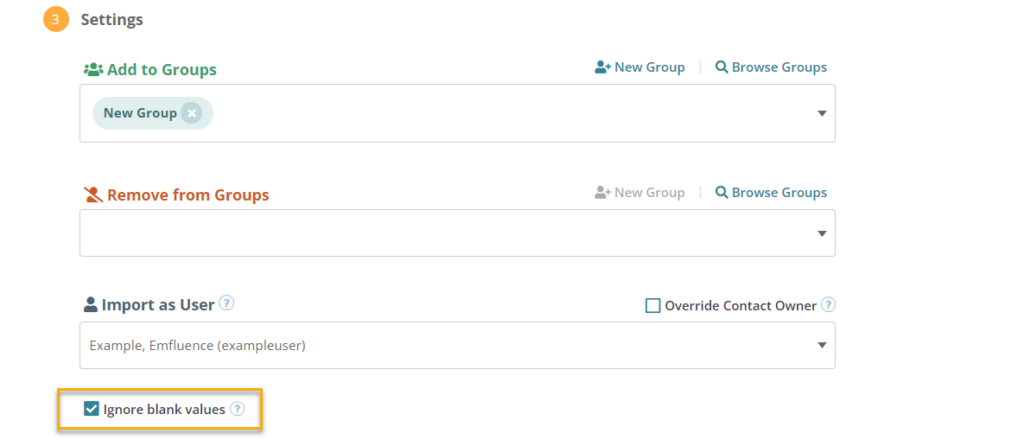Click help icon beside Import as User
Screen dimensions: 1024x440
(227, 304)
